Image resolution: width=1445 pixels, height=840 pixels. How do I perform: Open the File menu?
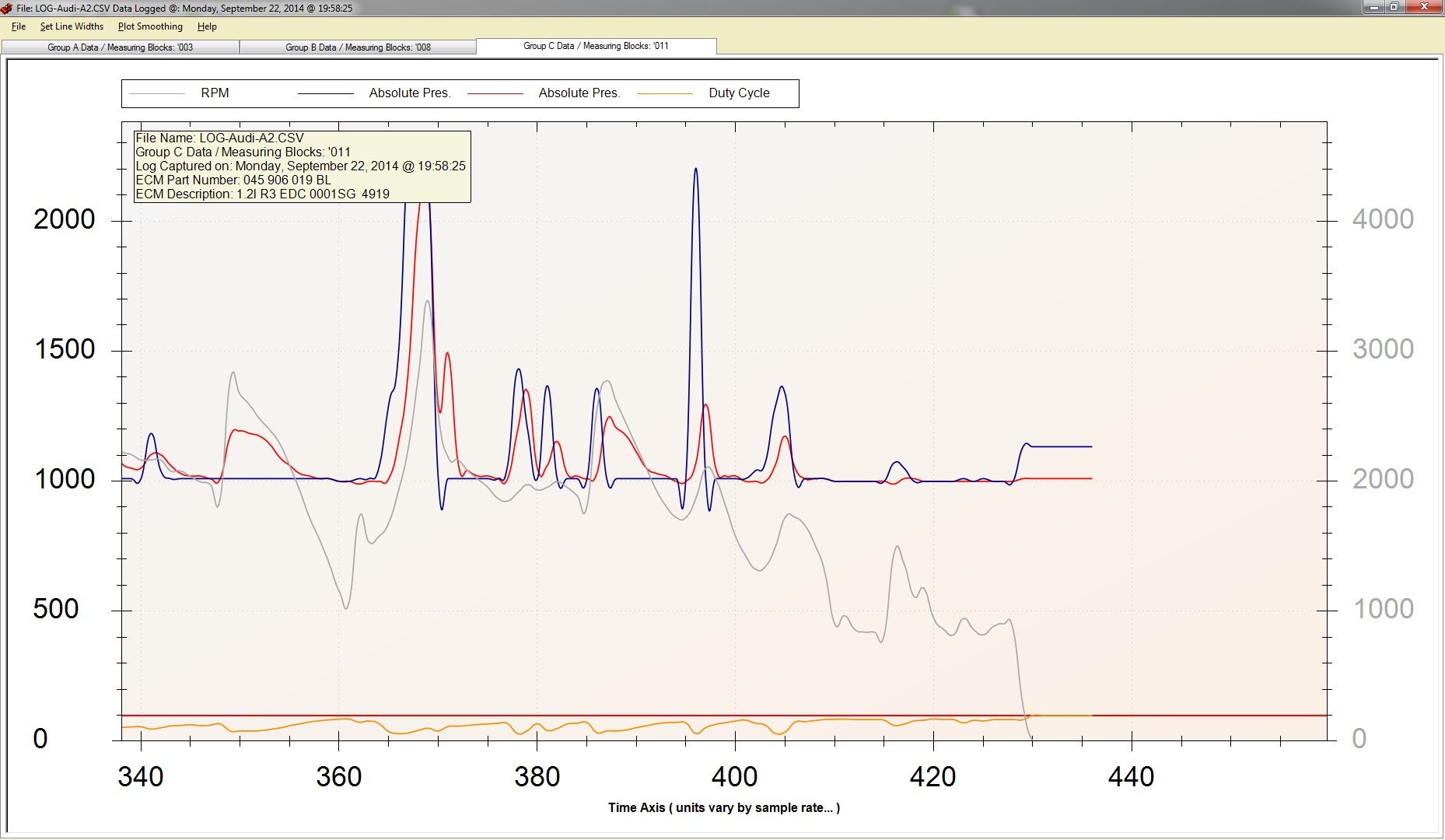[x=19, y=26]
